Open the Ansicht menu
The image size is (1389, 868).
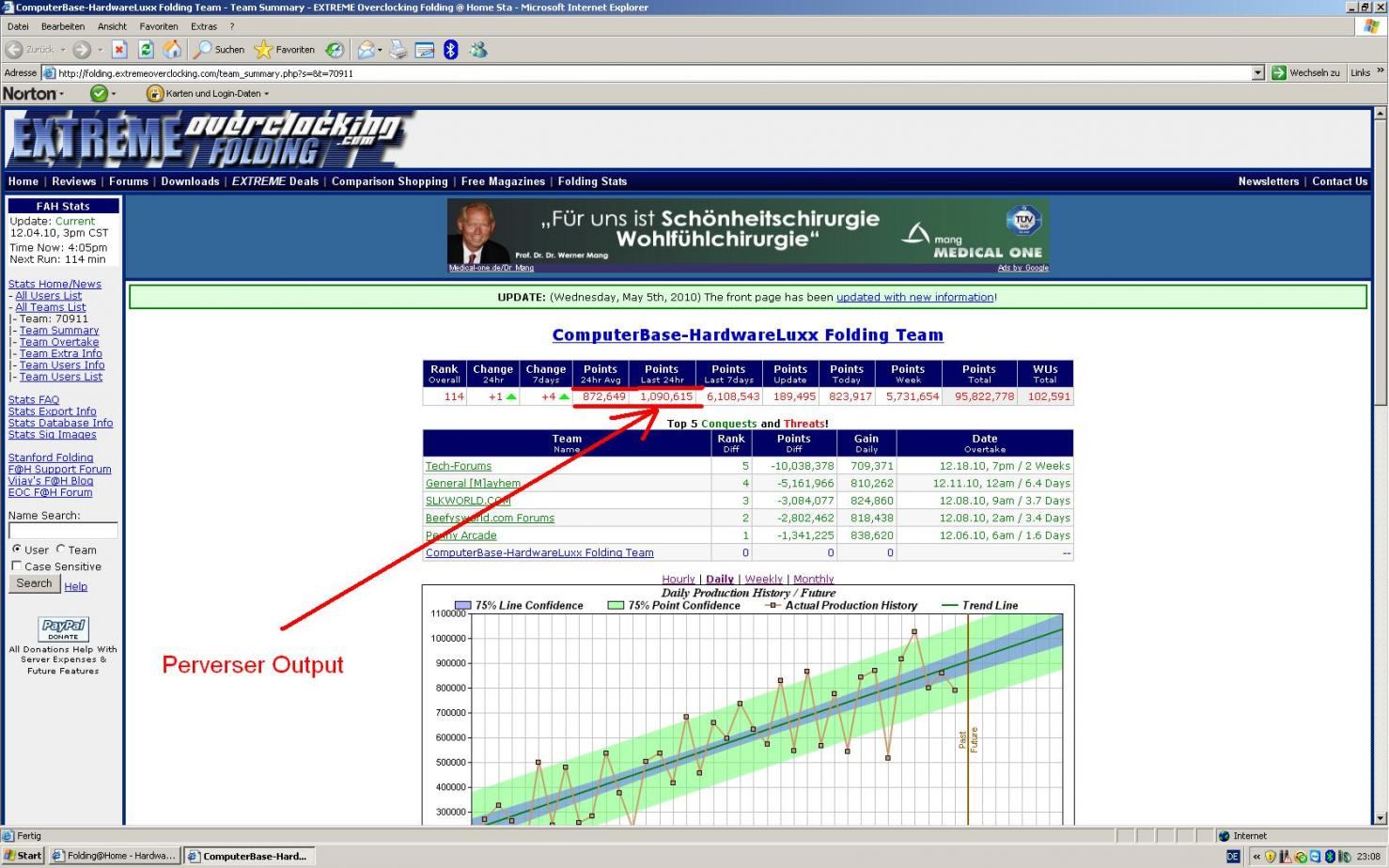112,26
